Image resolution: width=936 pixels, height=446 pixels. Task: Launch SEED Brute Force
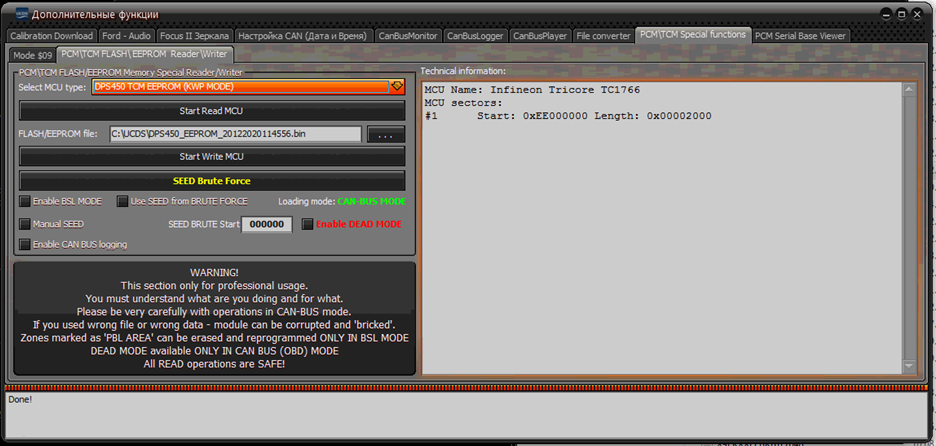click(x=213, y=181)
